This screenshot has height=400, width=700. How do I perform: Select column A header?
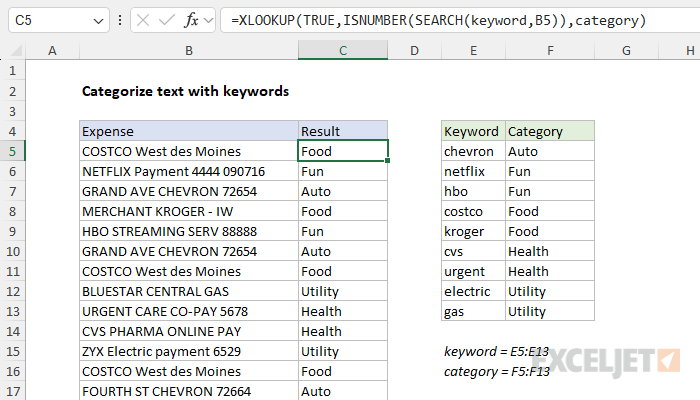pyautogui.click(x=52, y=50)
